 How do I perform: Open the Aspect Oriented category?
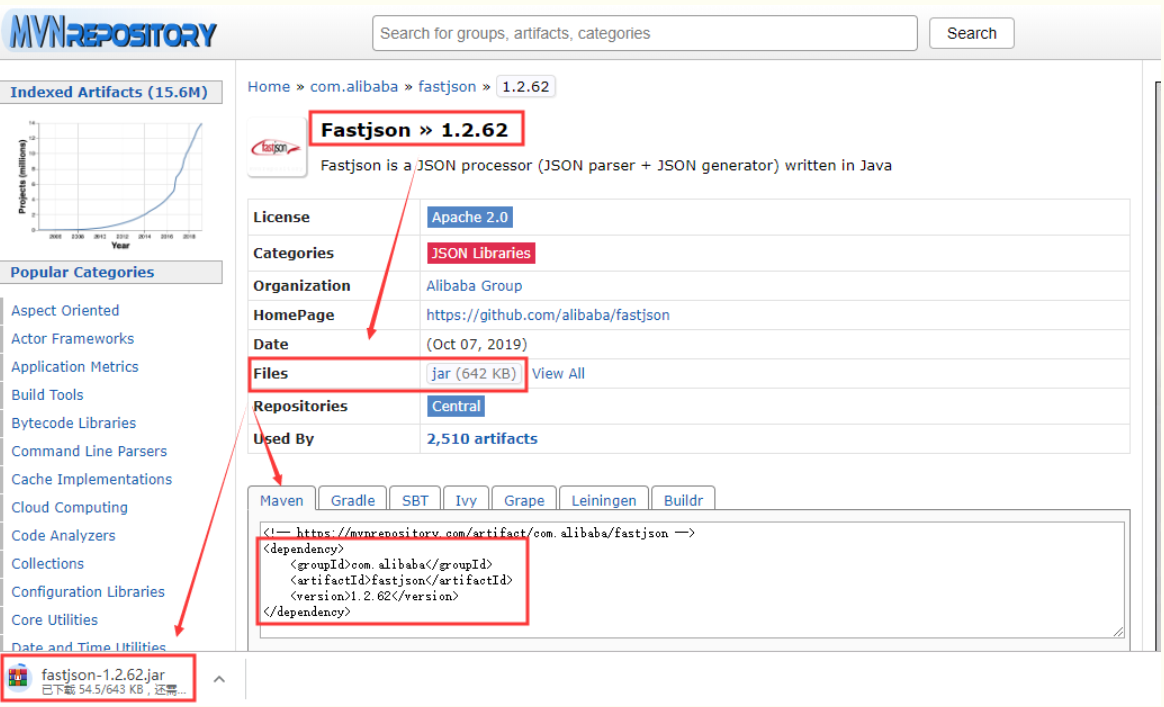click(65, 310)
